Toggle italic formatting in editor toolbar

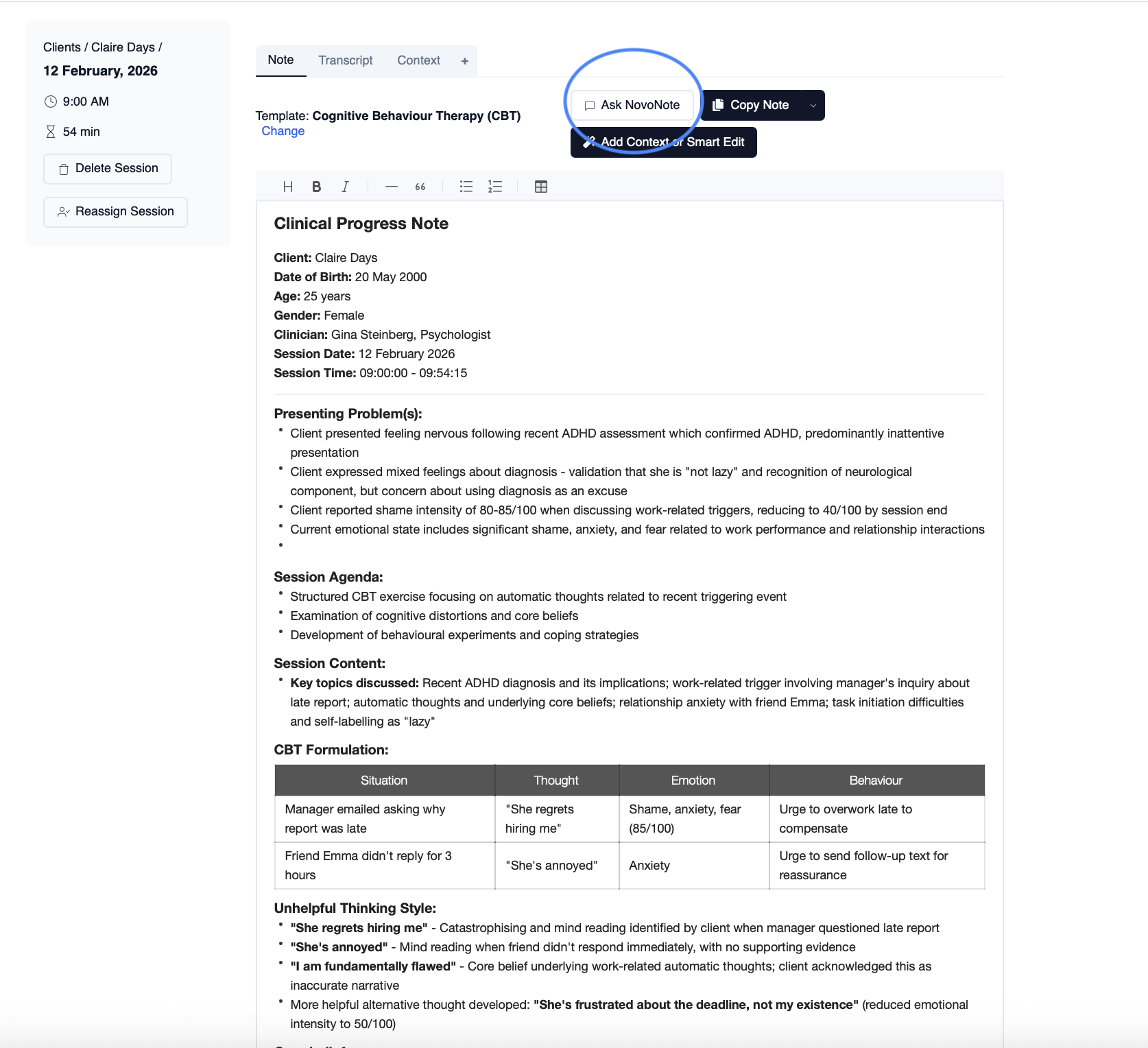point(345,187)
